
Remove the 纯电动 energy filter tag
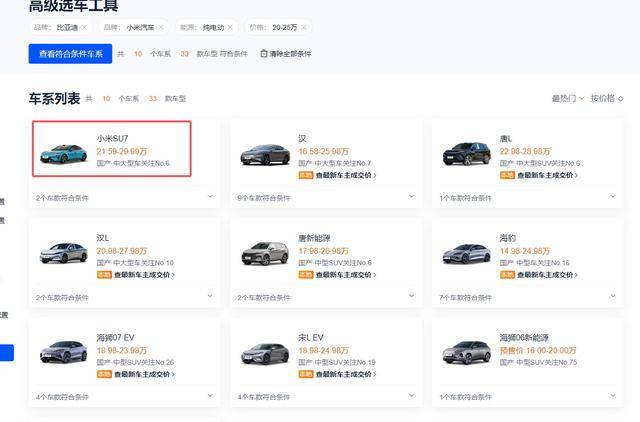tap(230, 27)
